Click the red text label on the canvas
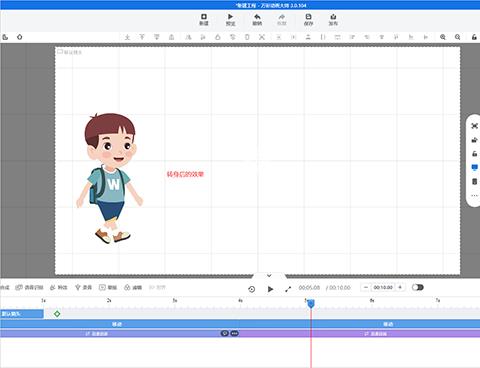480x368 pixels. (x=185, y=174)
